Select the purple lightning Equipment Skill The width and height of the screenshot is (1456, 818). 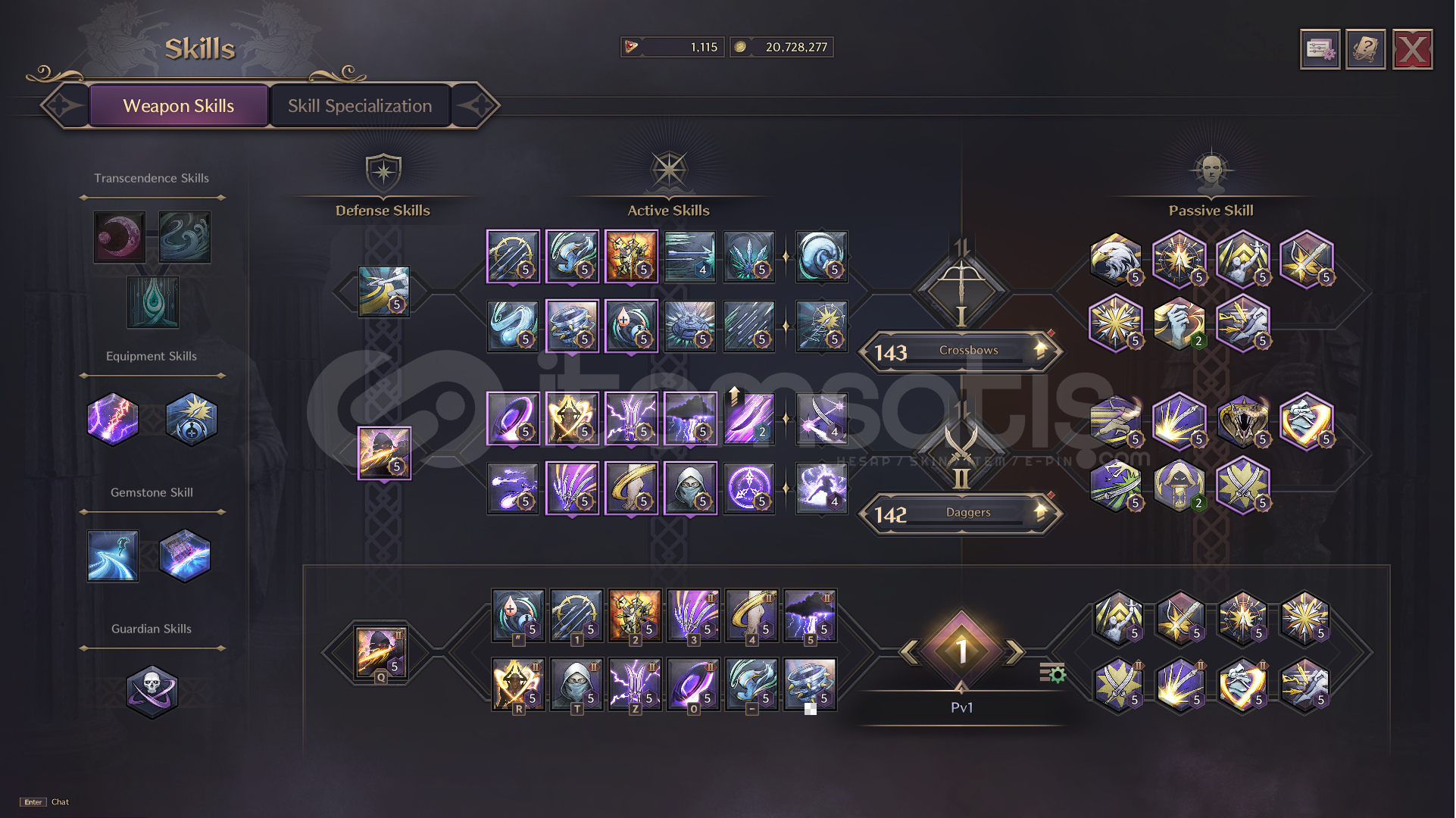[x=113, y=419]
